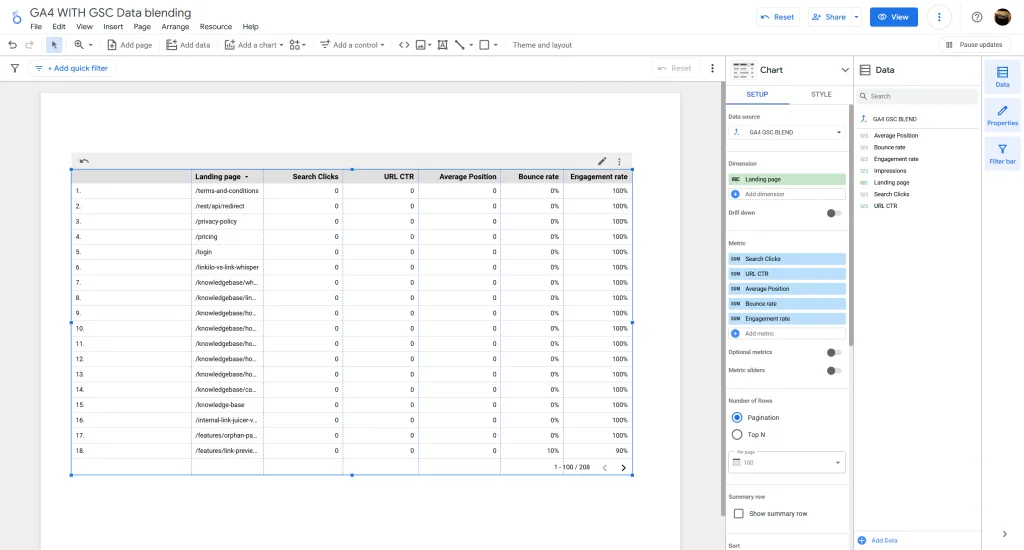Open community visualizations and components icon

coord(297,45)
